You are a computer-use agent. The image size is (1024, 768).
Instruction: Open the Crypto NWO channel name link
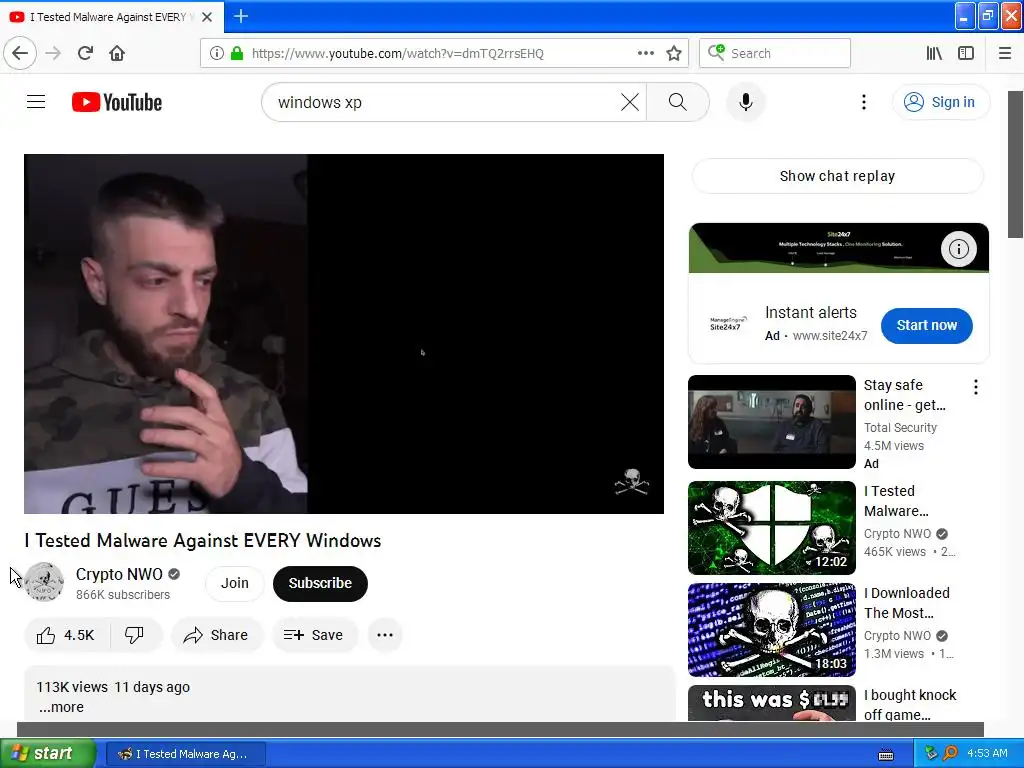[119, 574]
